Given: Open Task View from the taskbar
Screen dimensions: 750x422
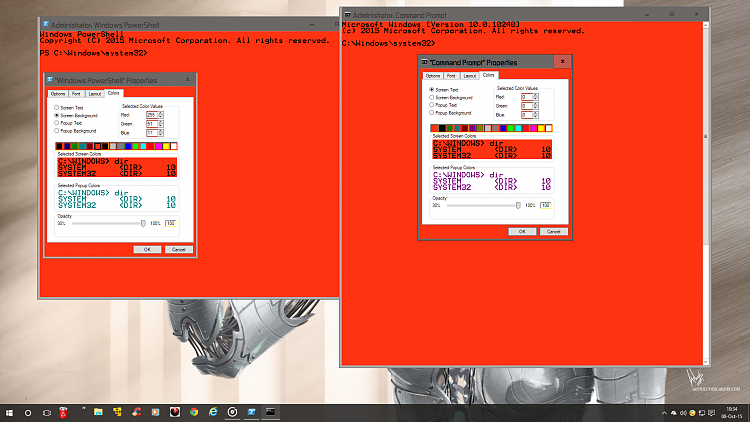Looking at the screenshot, I should coord(46,412).
